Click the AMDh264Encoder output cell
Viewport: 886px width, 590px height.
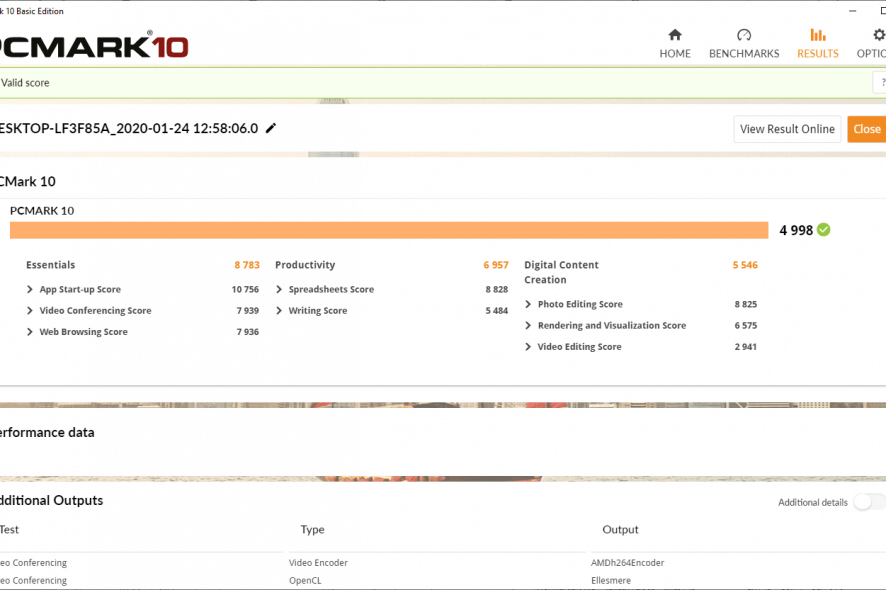(x=627, y=563)
